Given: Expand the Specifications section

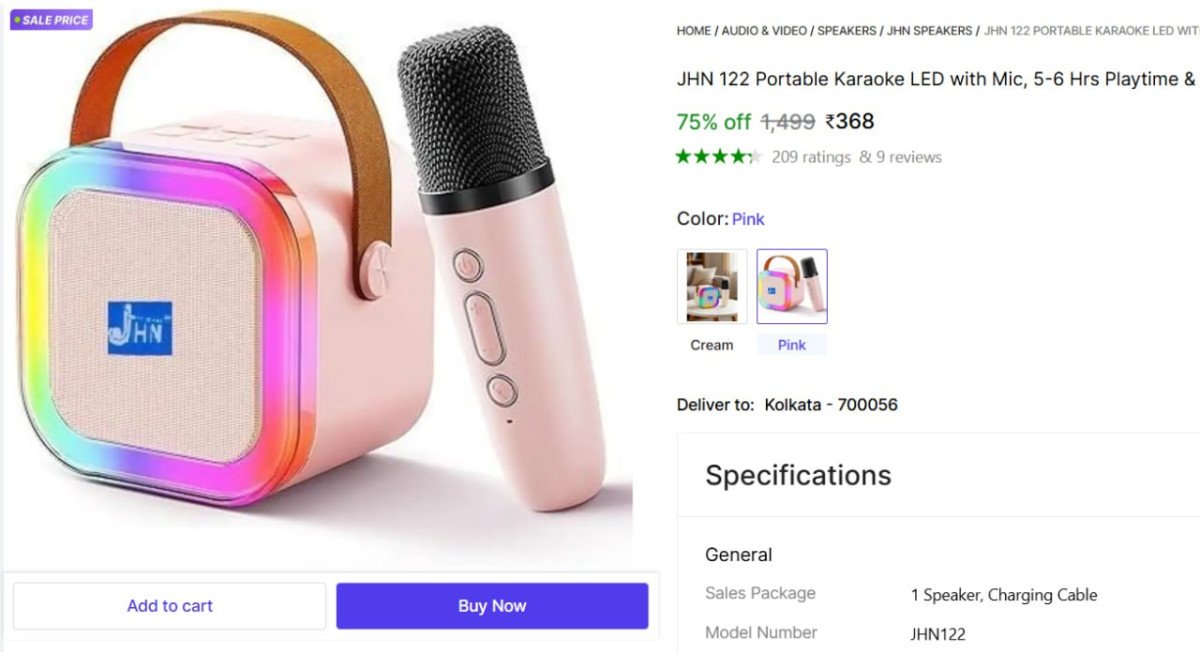Looking at the screenshot, I should pyautogui.click(x=798, y=475).
